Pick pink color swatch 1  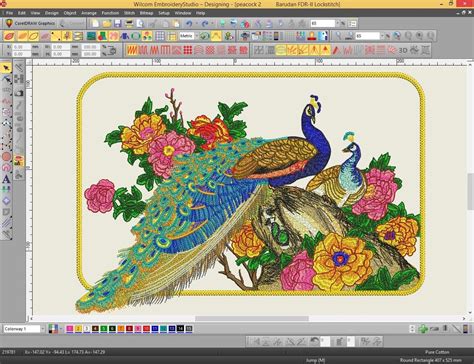click(x=70, y=329)
